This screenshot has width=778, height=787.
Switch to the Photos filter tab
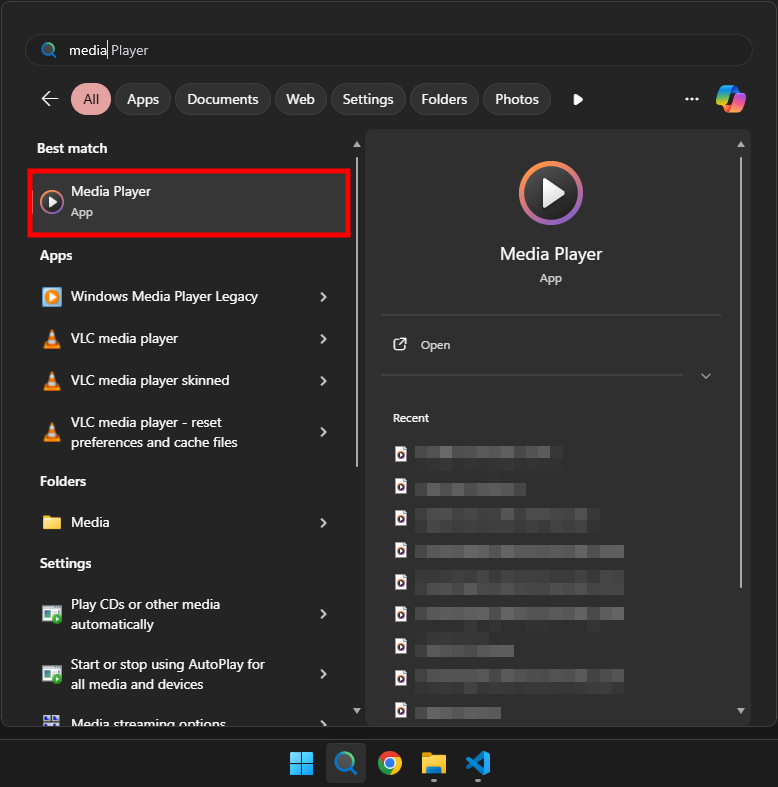(x=517, y=99)
